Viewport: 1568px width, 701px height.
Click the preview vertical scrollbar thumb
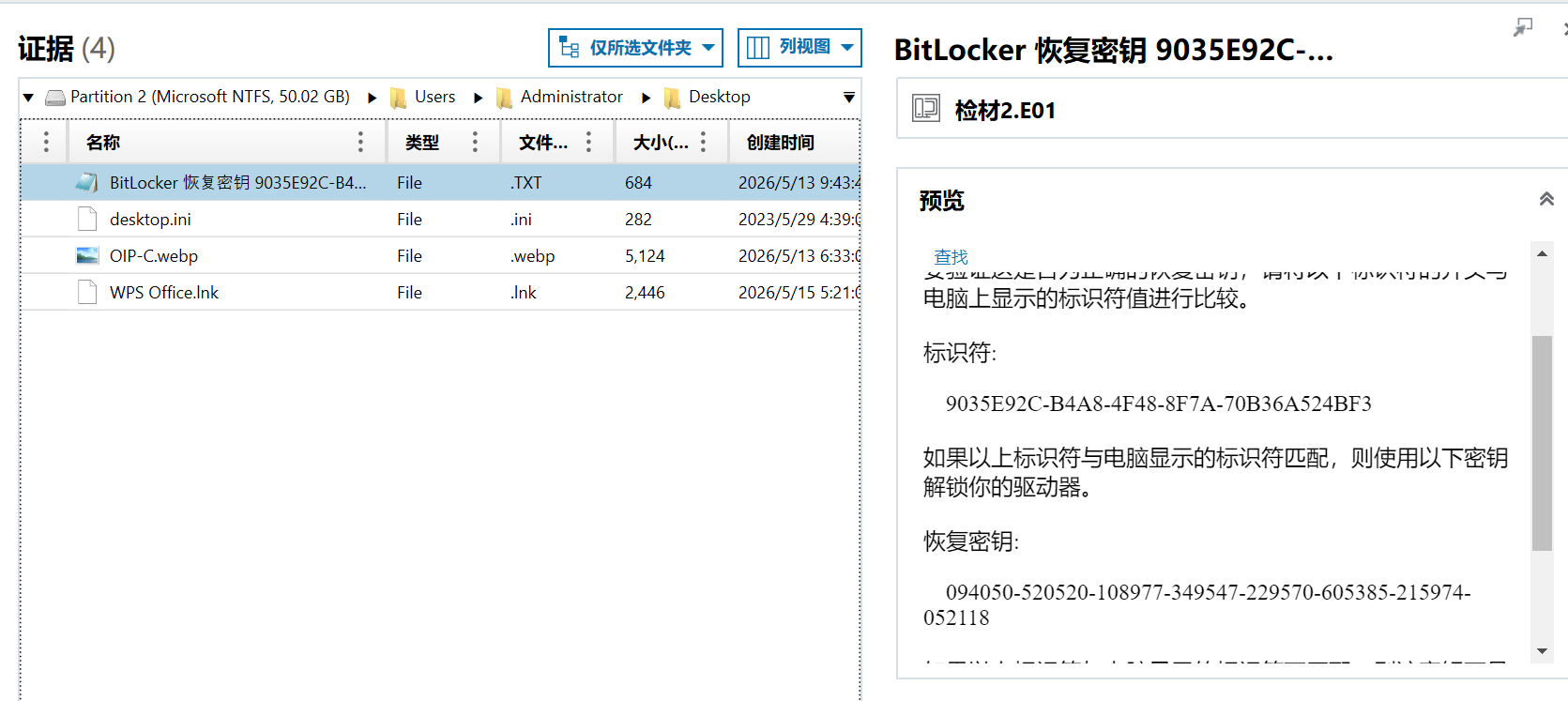pos(1542,443)
